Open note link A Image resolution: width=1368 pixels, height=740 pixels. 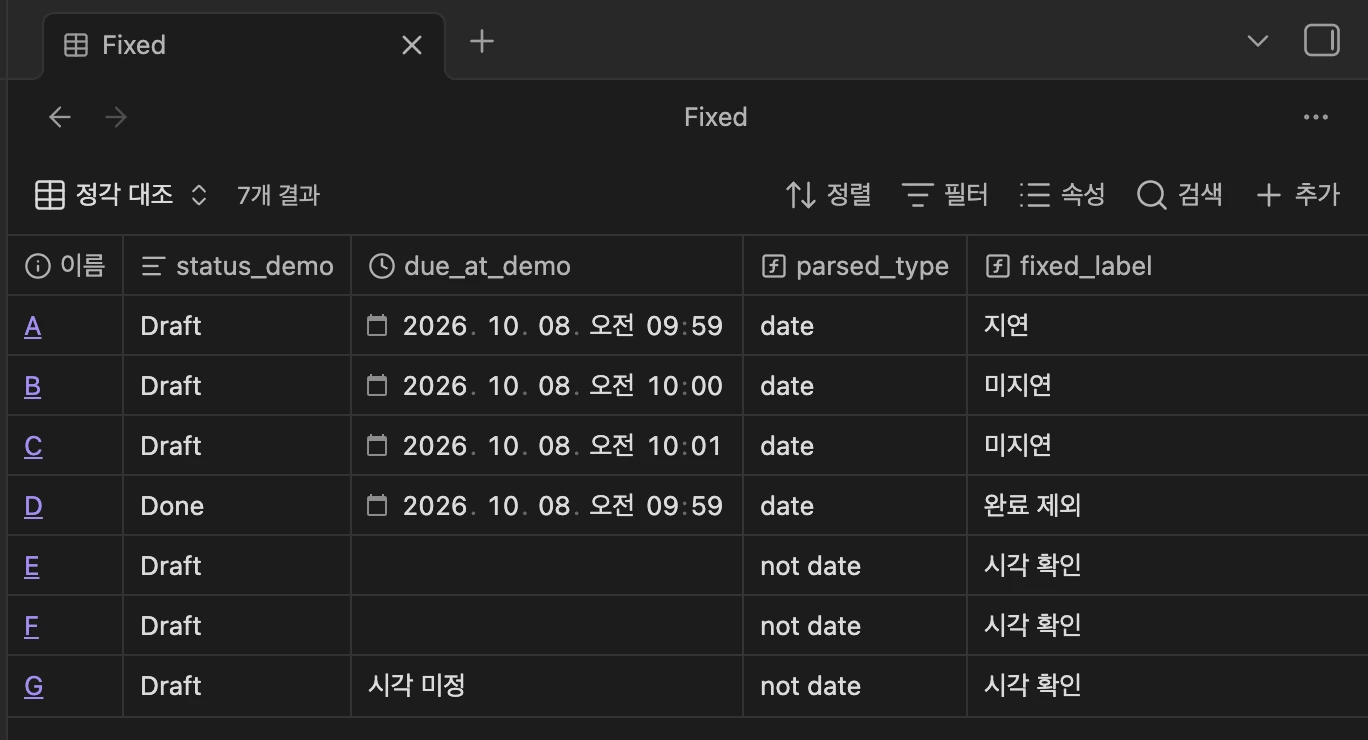pos(33,326)
